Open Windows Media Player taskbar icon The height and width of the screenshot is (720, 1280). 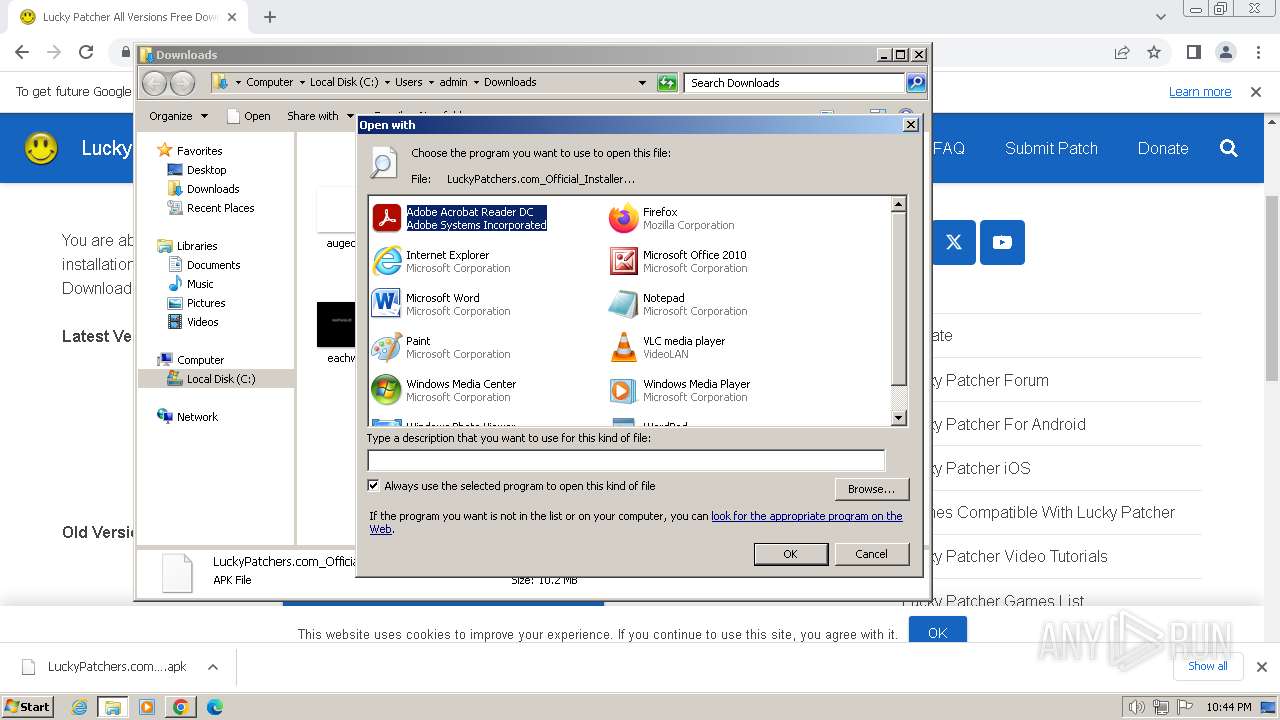point(147,707)
